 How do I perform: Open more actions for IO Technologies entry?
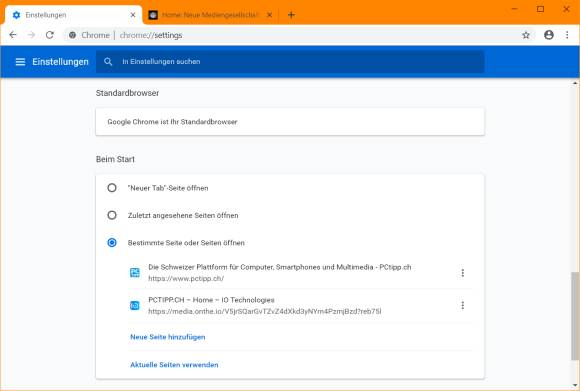(x=462, y=305)
